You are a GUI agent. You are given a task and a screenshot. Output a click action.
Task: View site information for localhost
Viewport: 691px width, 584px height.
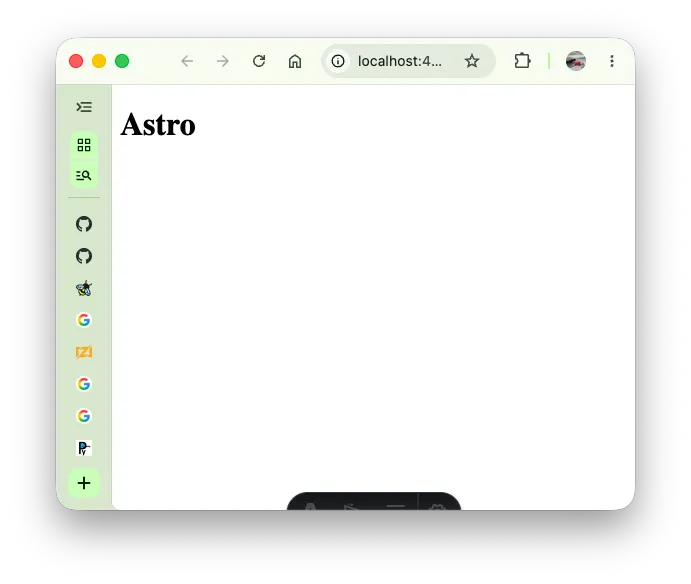point(338,61)
